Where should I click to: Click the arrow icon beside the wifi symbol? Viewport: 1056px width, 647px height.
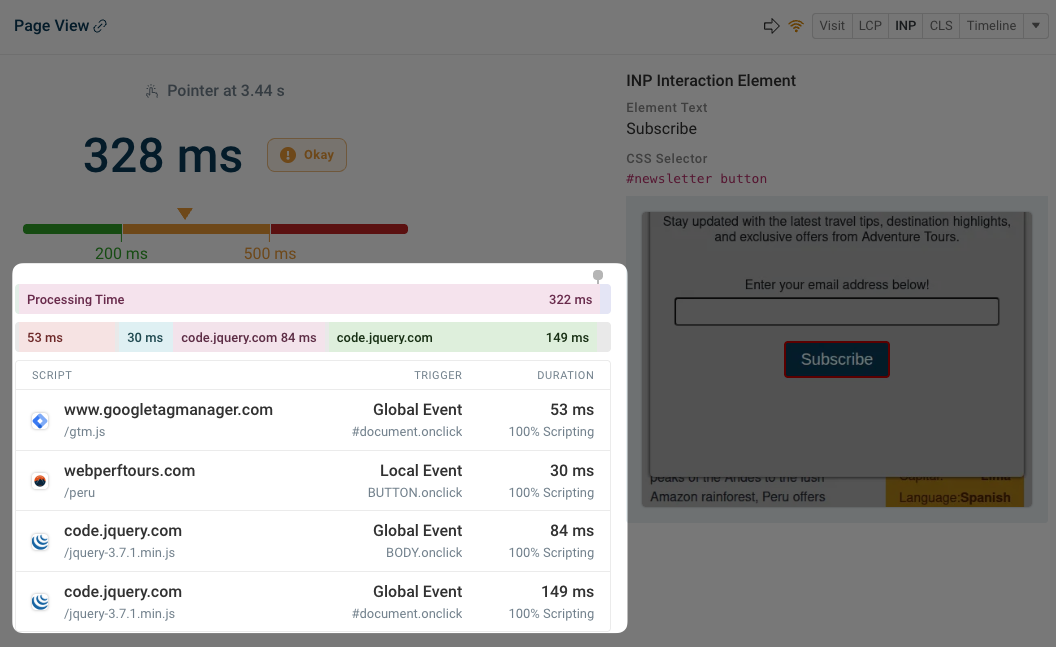pyautogui.click(x=771, y=26)
